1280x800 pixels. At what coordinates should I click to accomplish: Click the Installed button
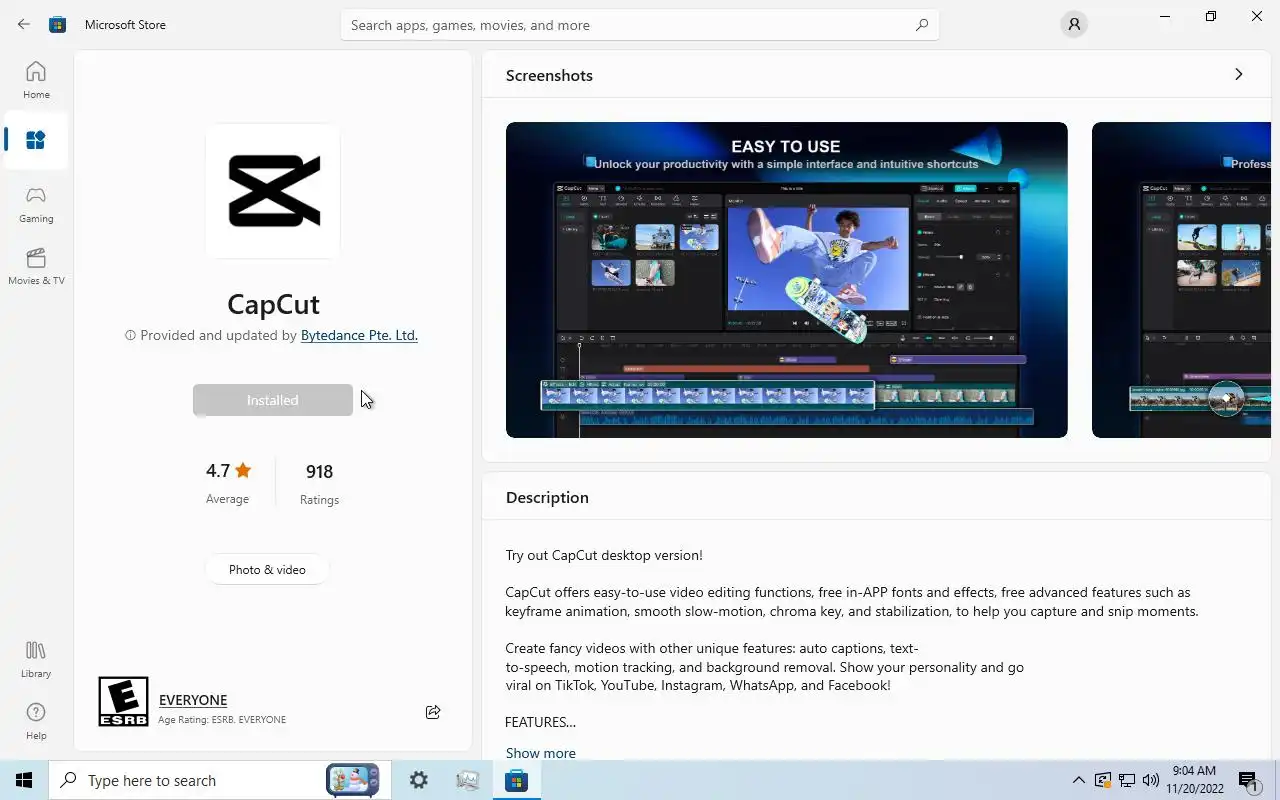pos(273,400)
